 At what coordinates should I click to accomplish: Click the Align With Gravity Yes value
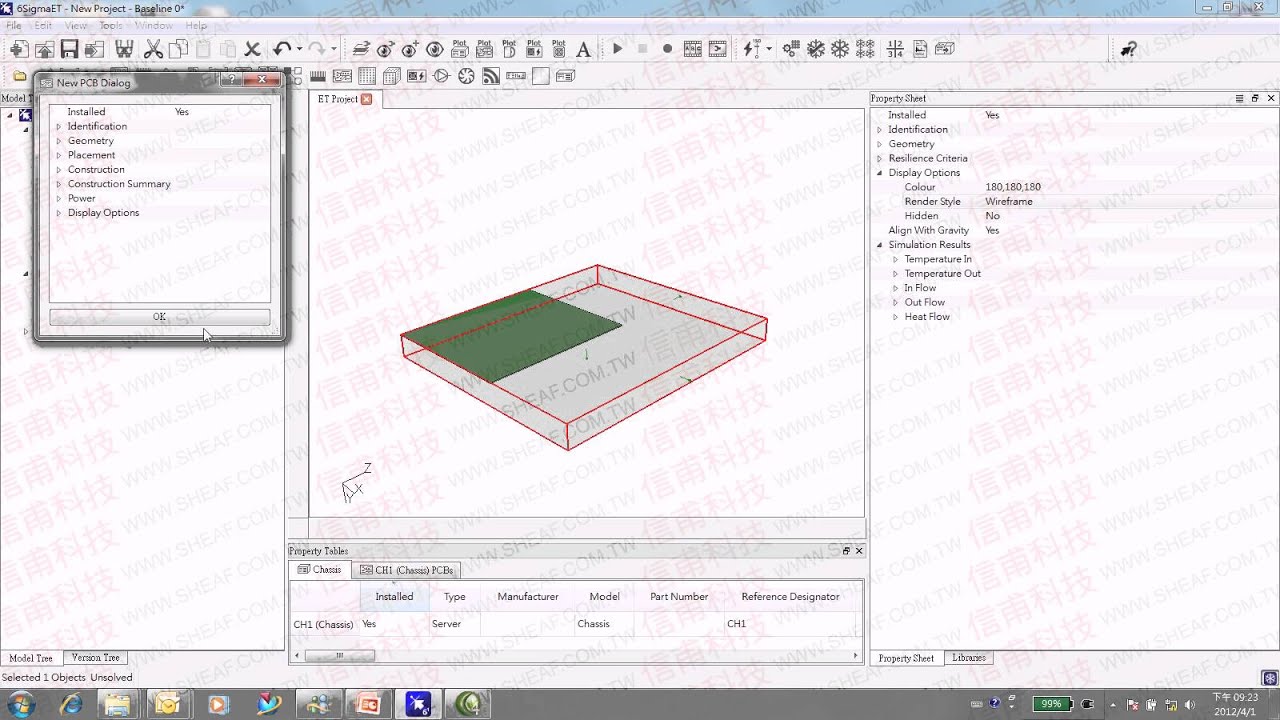[x=992, y=231]
